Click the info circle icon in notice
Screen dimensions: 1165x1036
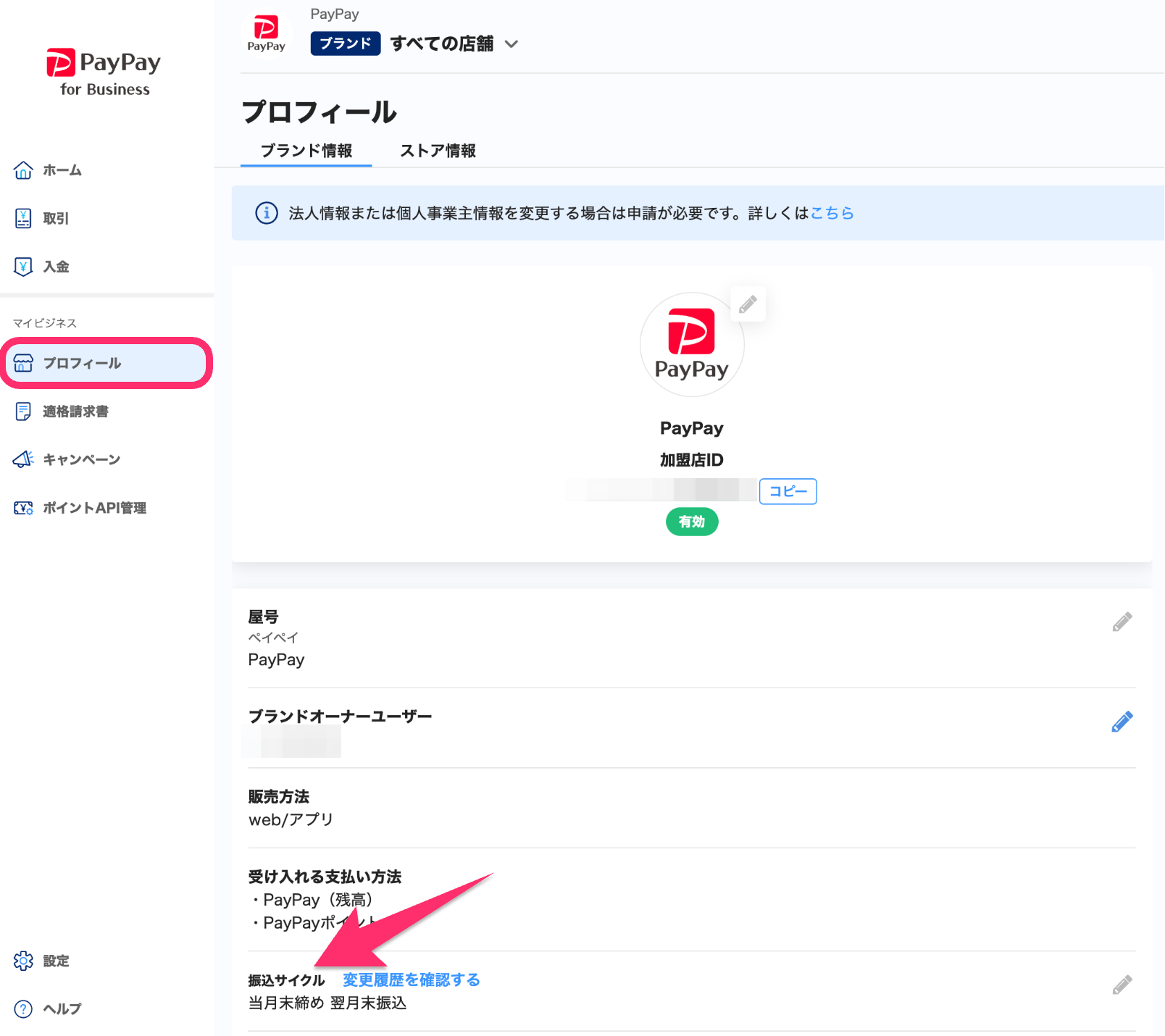click(267, 213)
